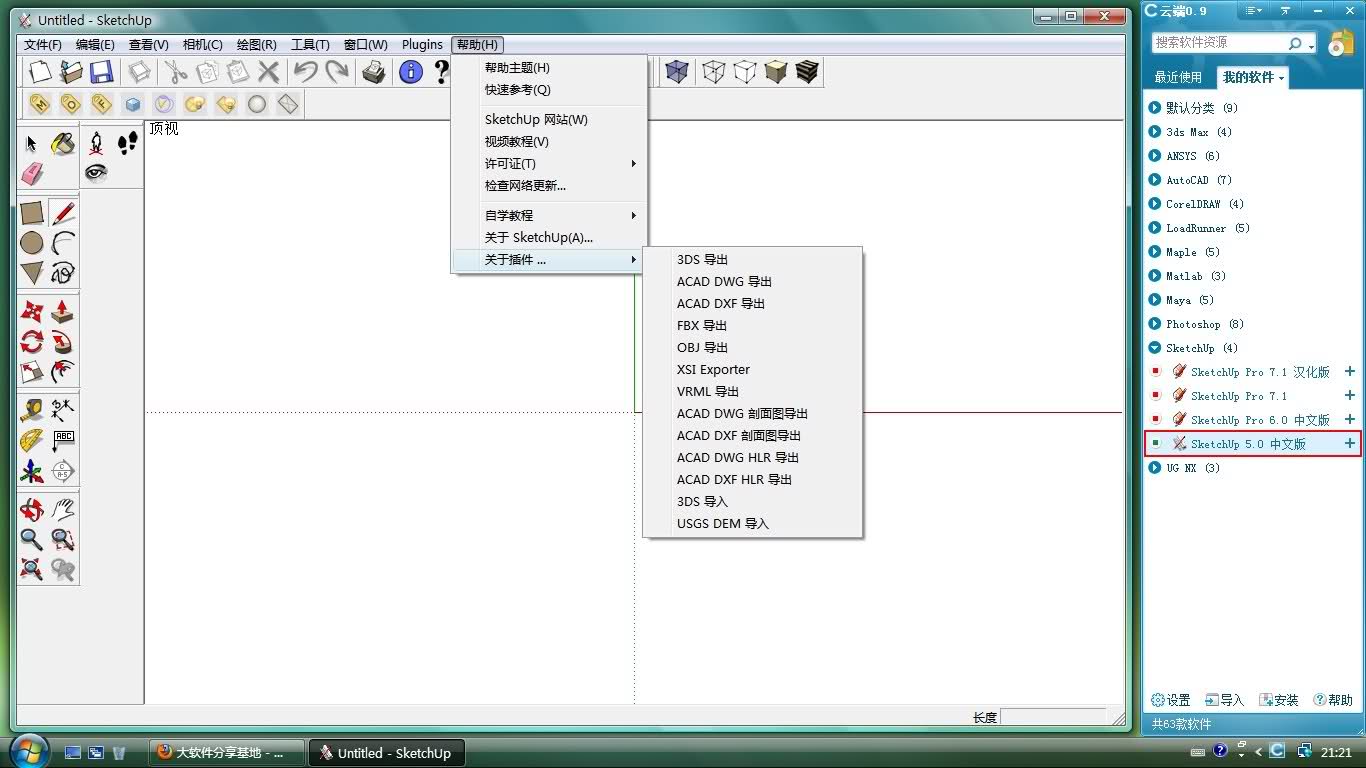Click the 导入 import button in 云端 panel
This screenshot has width=1366, height=768.
pyautogui.click(x=1224, y=701)
